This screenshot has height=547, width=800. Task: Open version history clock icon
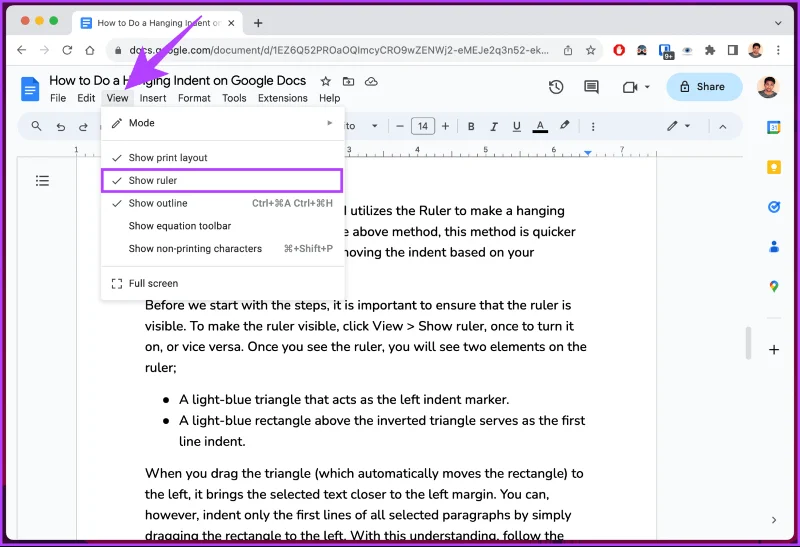556,87
